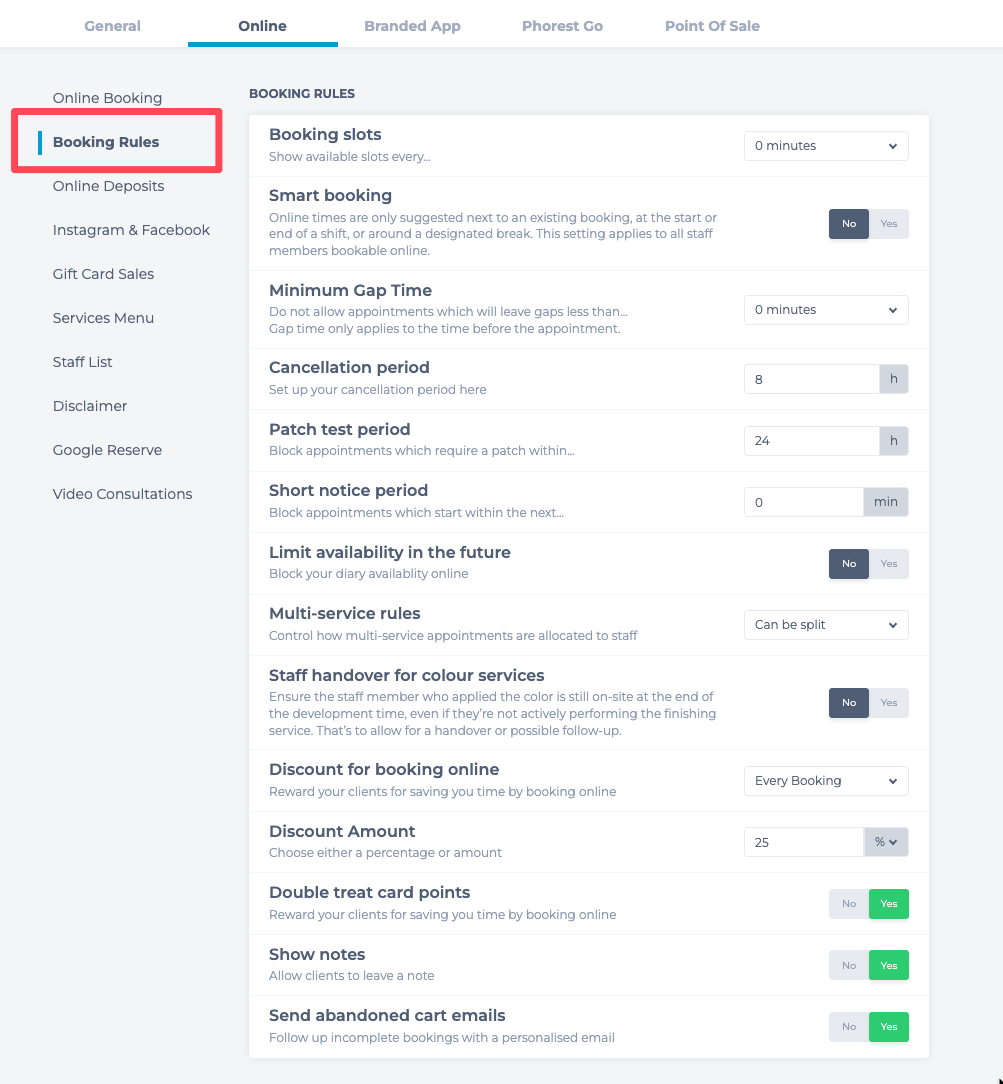Open the Branded App tab
The width and height of the screenshot is (1003, 1084).
click(413, 26)
